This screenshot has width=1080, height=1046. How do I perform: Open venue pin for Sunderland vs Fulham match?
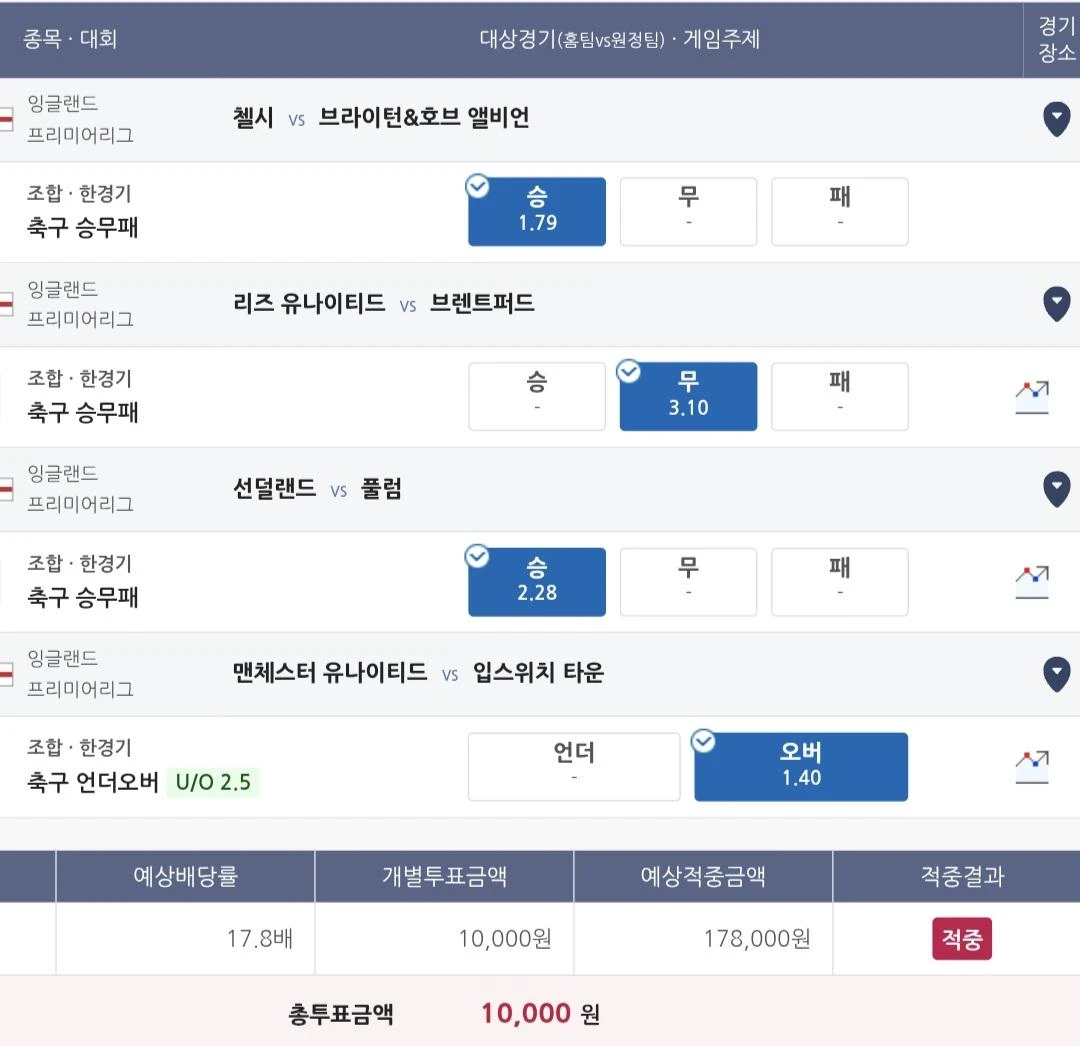click(1056, 490)
